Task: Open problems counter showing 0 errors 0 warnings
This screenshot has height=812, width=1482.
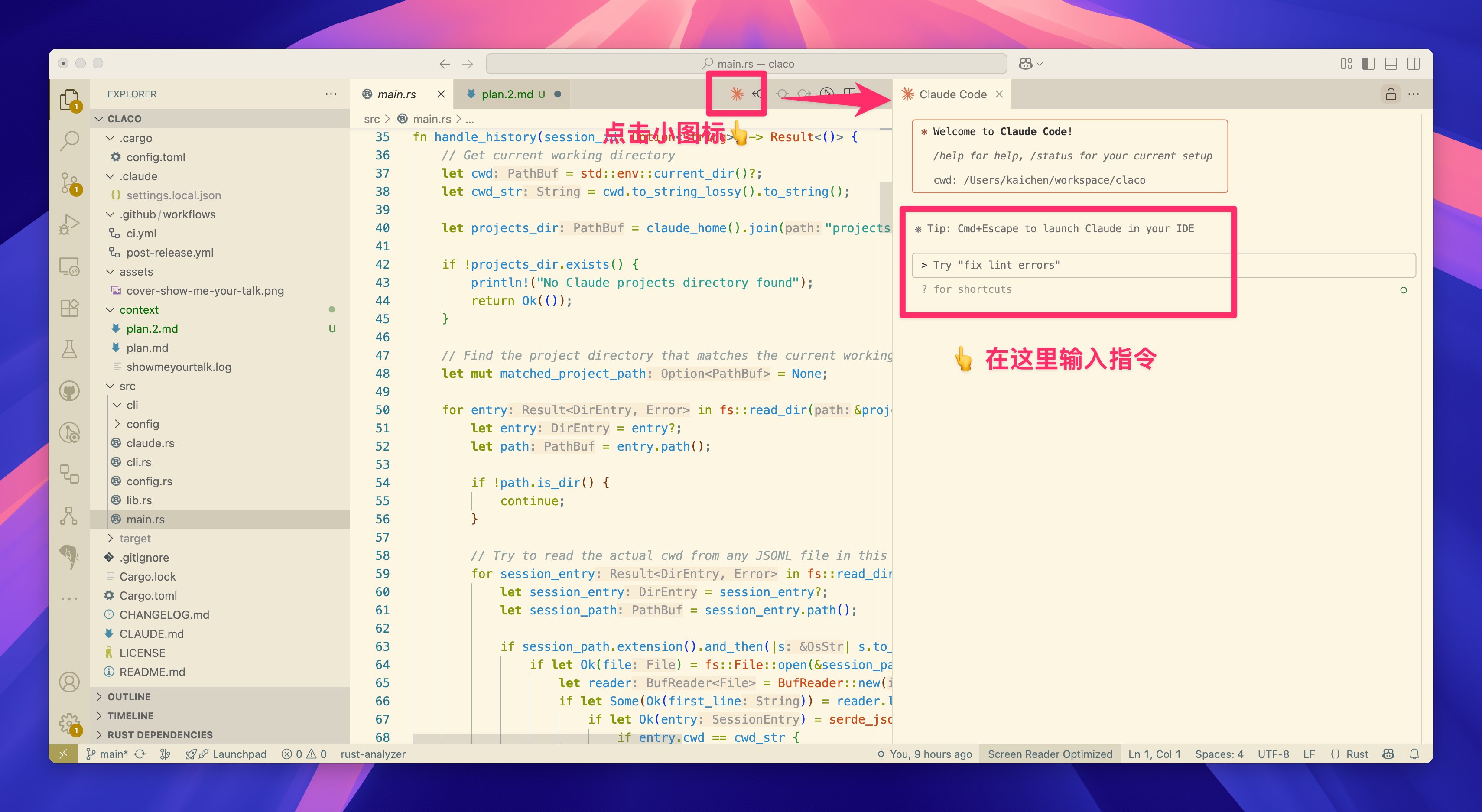Action: (x=304, y=754)
